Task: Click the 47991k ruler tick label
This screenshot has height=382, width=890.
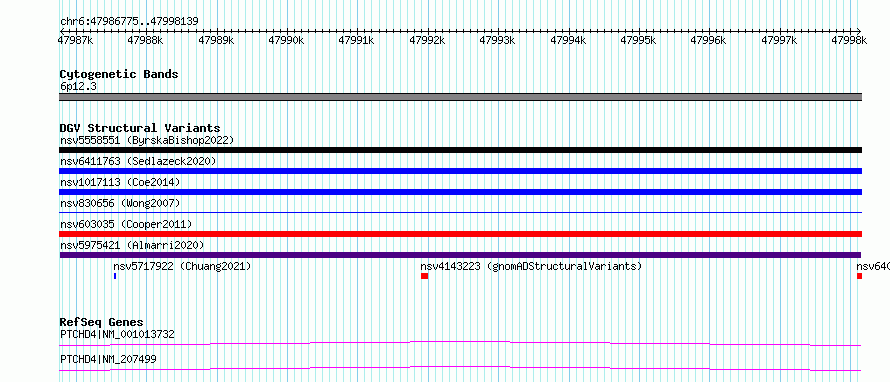Action: [x=356, y=40]
